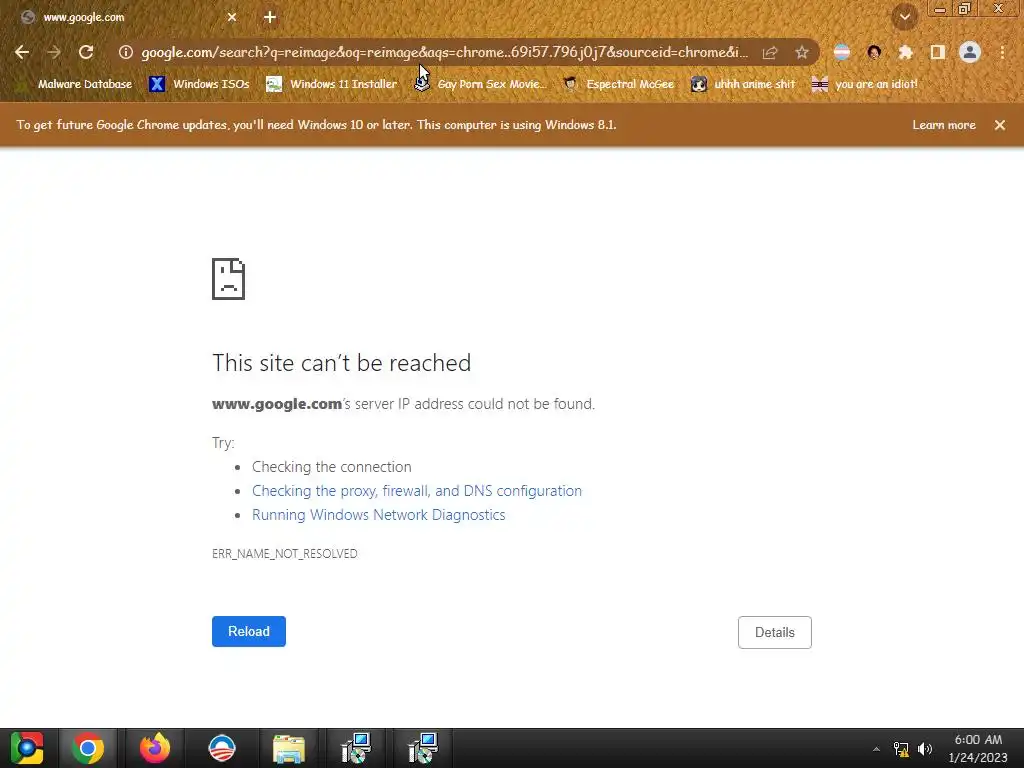The image size is (1024, 768).
Task: Expand the tab search dropdown arrow
Action: click(904, 17)
